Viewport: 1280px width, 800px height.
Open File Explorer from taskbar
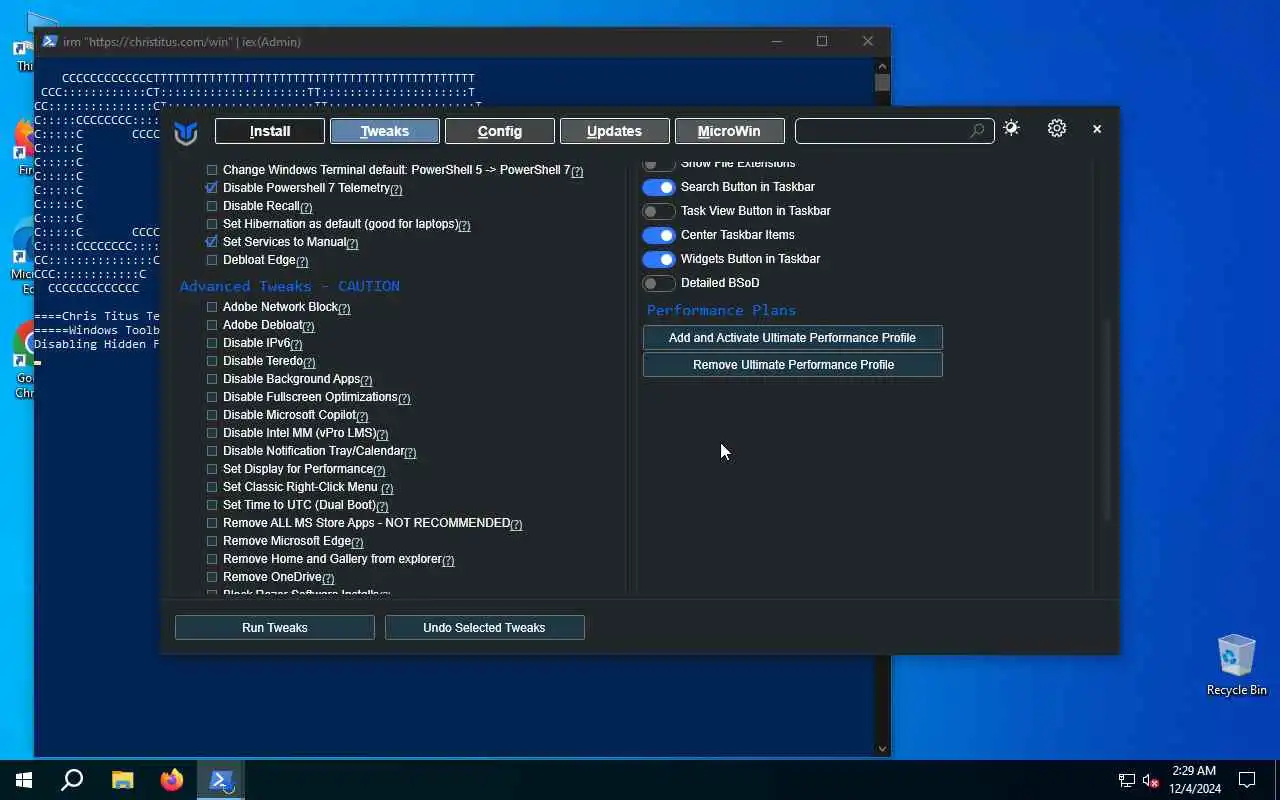pyautogui.click(x=122, y=780)
